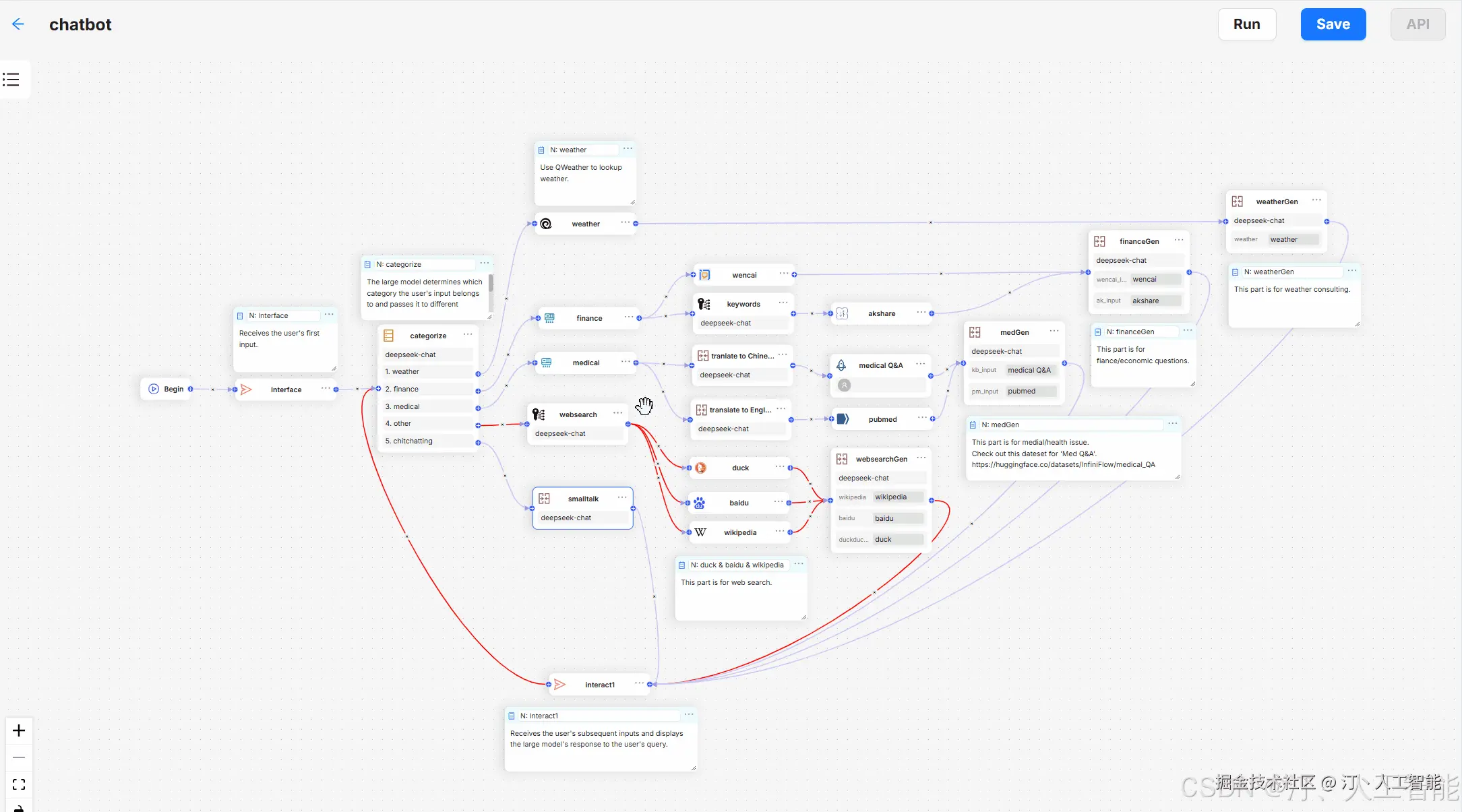Select the '5. chitchatting' category row
The image size is (1462, 812).
(x=428, y=441)
